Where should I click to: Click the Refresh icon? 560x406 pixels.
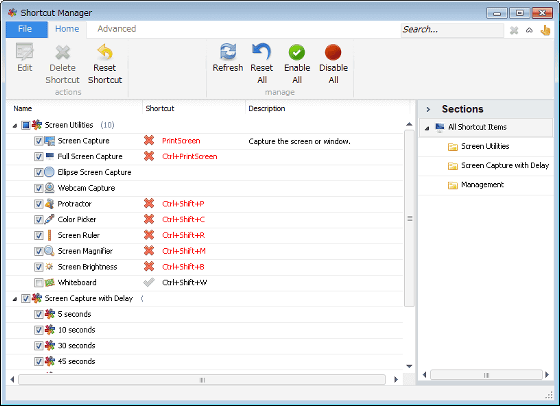(x=228, y=52)
